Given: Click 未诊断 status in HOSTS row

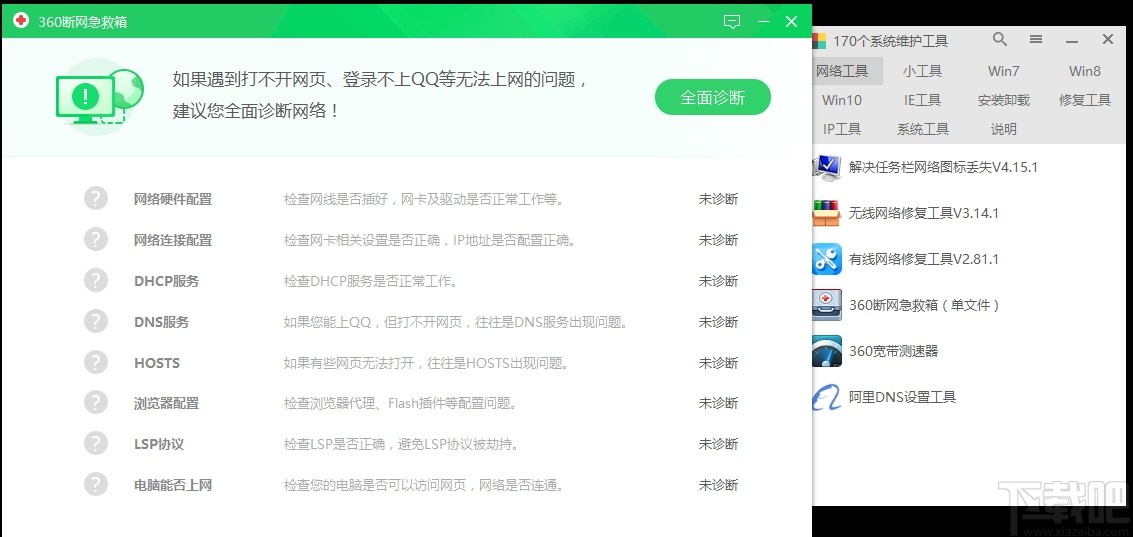Looking at the screenshot, I should [x=718, y=362].
